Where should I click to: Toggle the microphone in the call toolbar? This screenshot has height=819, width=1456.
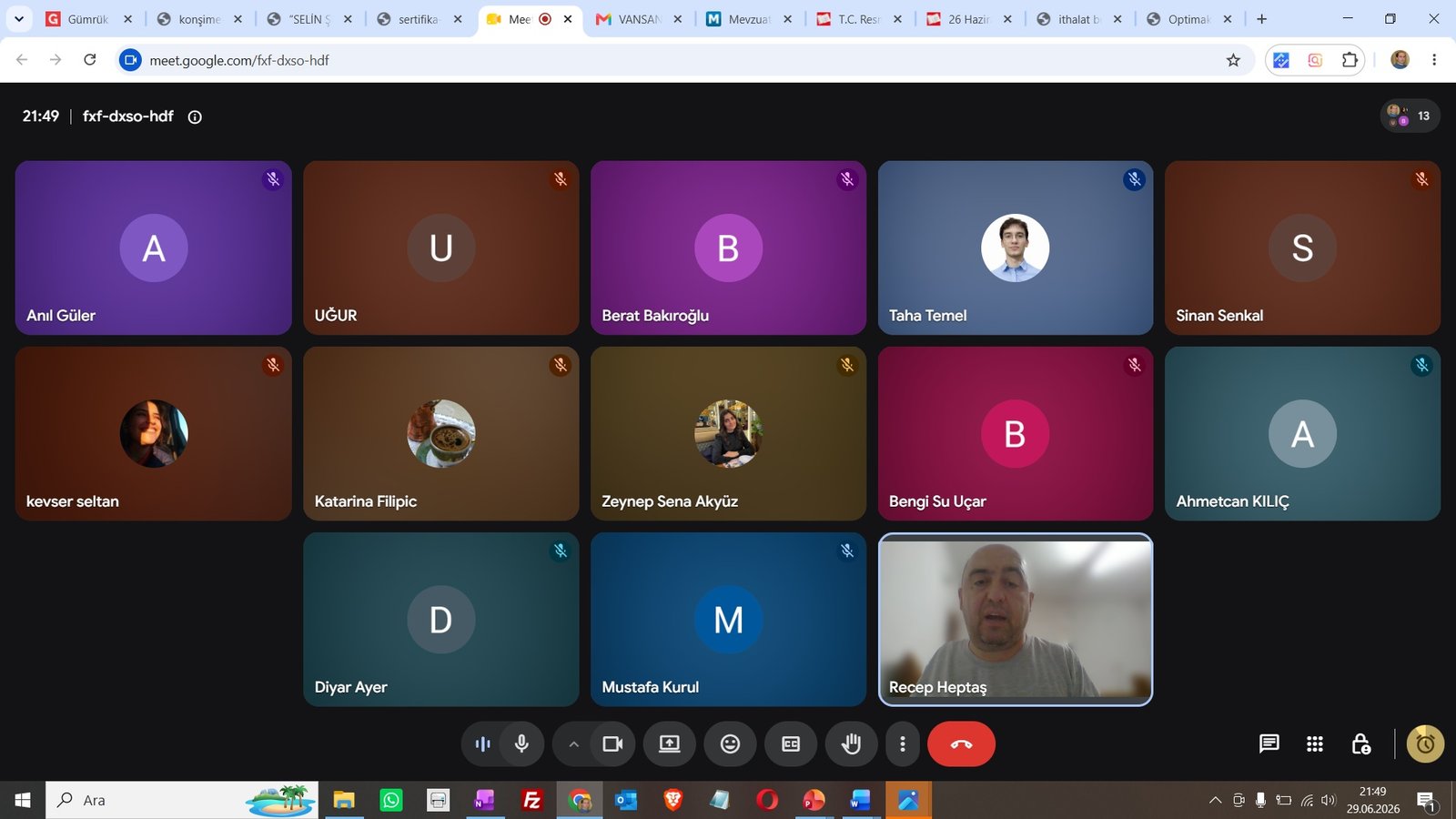(521, 744)
